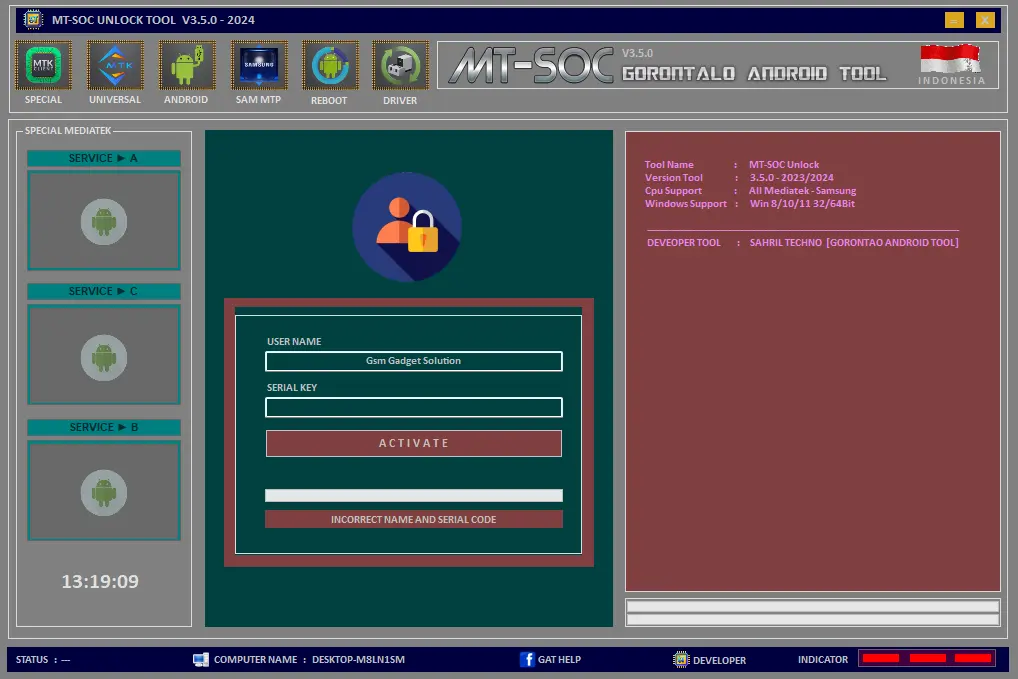The height and width of the screenshot is (679, 1018).
Task: Open the SAM MTP Samsung icon
Action: click(x=259, y=66)
